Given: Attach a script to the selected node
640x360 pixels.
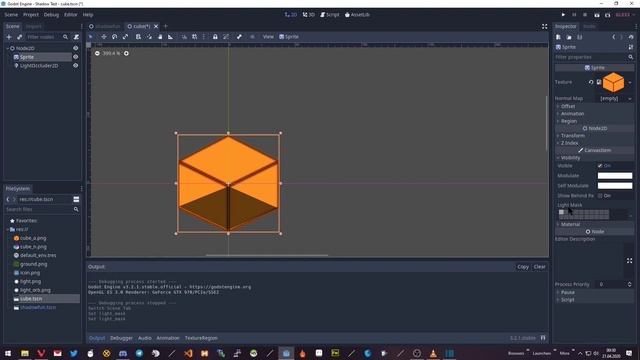Looking at the screenshot, I should 76,37.
